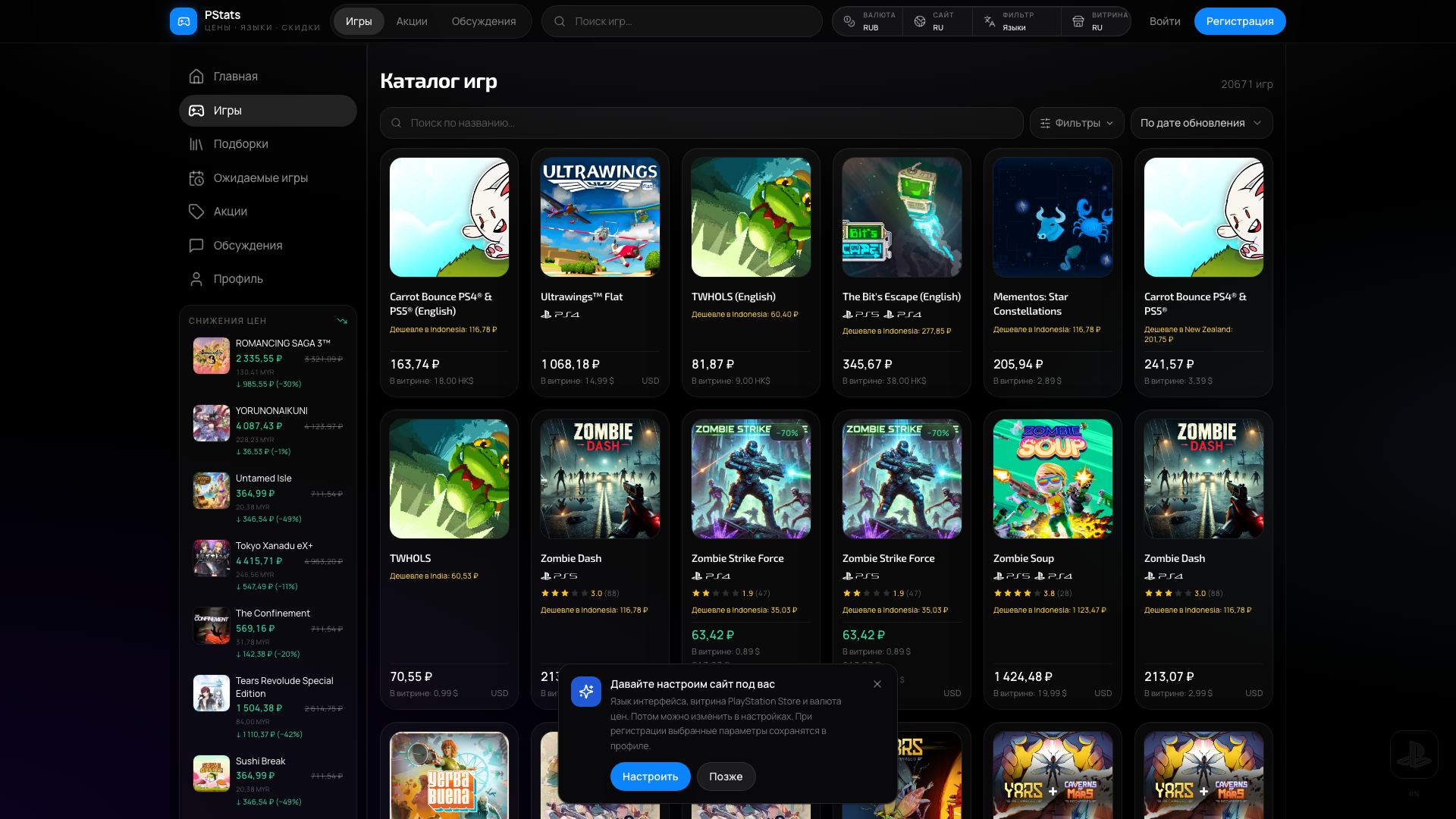Screen dimensions: 1456x819
Task: Open the Ultrawings Flat game cover
Action: (600, 217)
